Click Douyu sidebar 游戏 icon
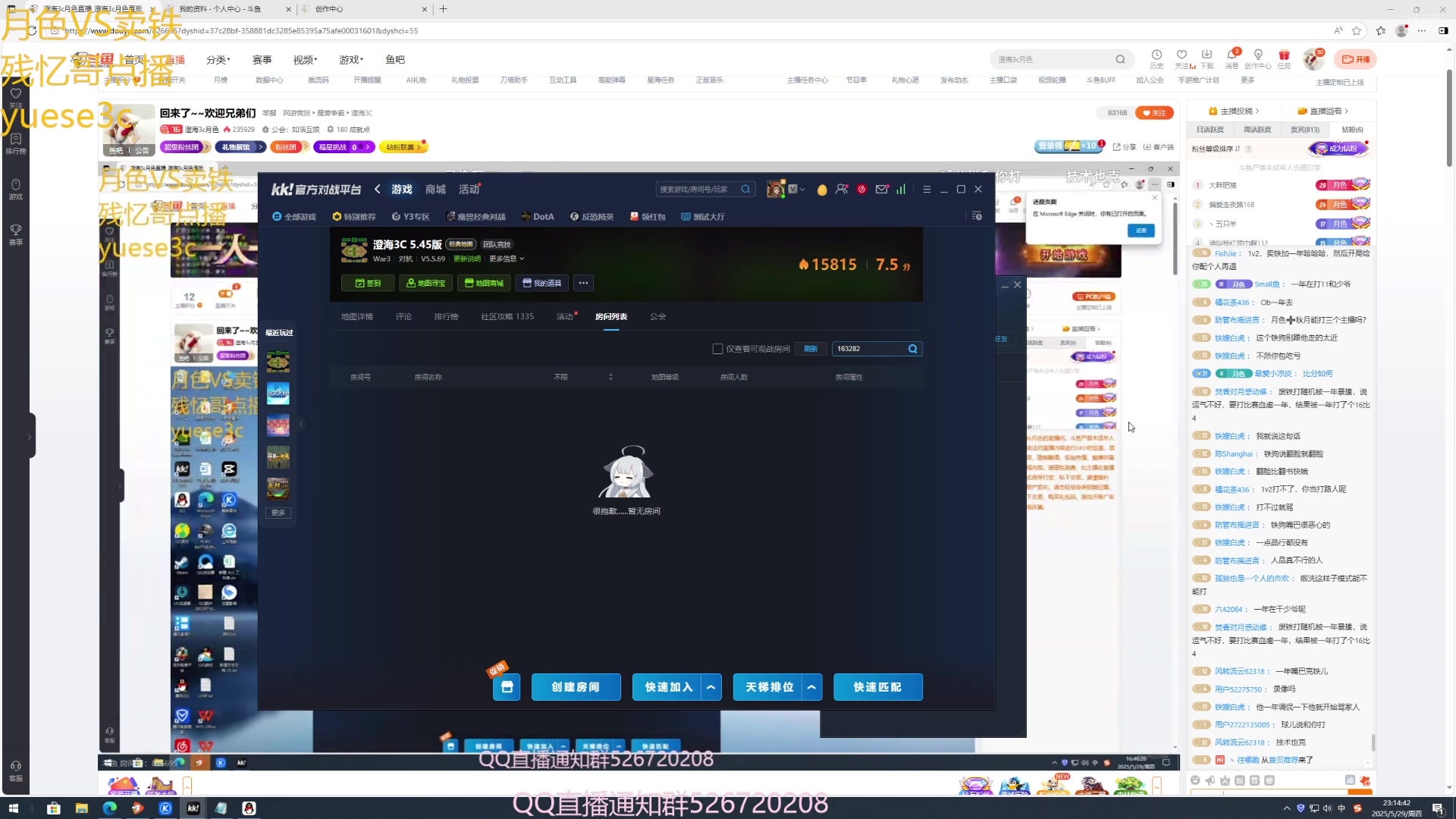The image size is (1456, 819). click(x=16, y=189)
